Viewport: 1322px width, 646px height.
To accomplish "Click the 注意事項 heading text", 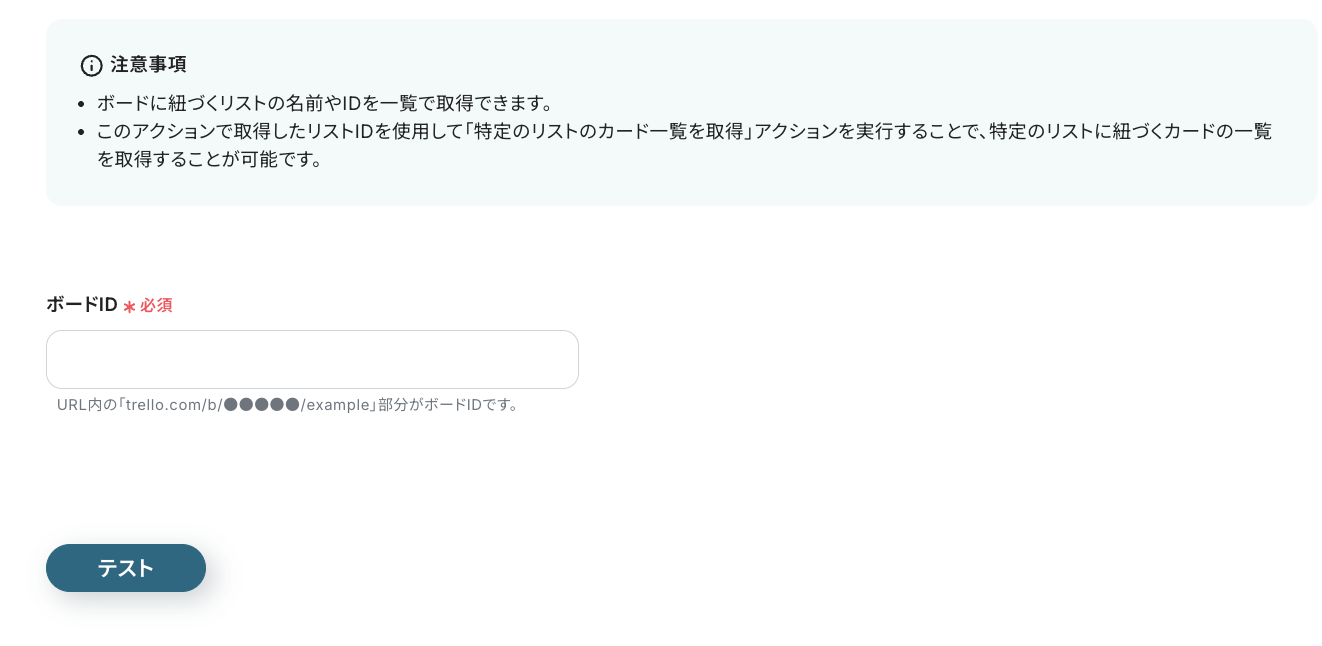I will point(149,64).
